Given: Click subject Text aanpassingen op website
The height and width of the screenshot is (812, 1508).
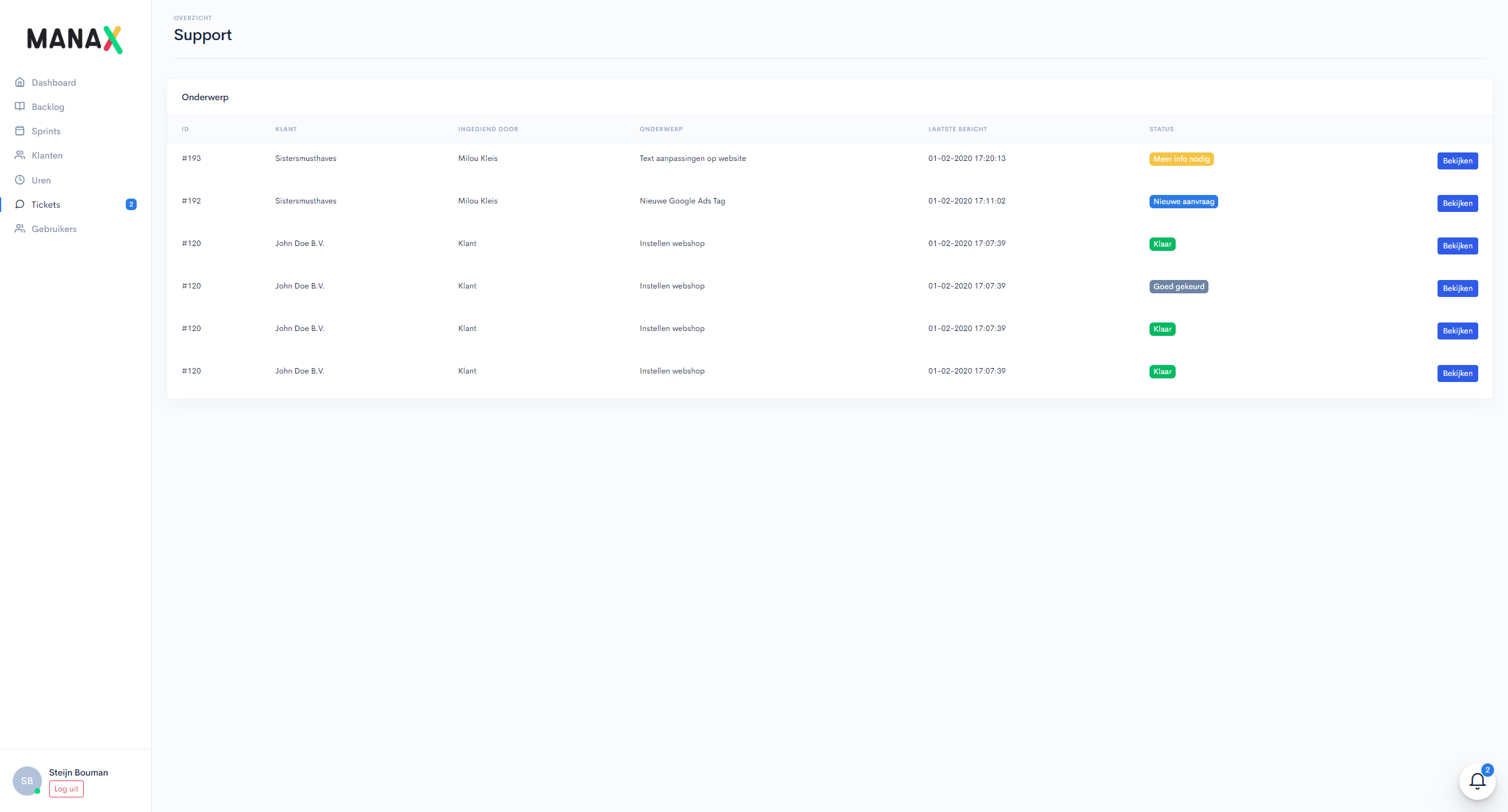Looking at the screenshot, I should (x=693, y=158).
